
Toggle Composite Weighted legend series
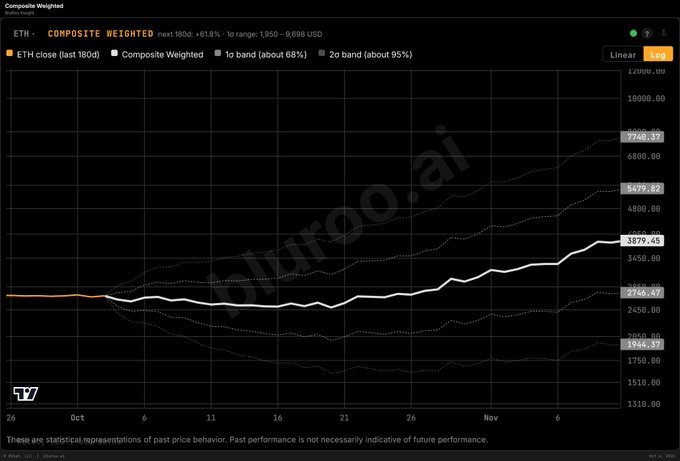(x=157, y=55)
